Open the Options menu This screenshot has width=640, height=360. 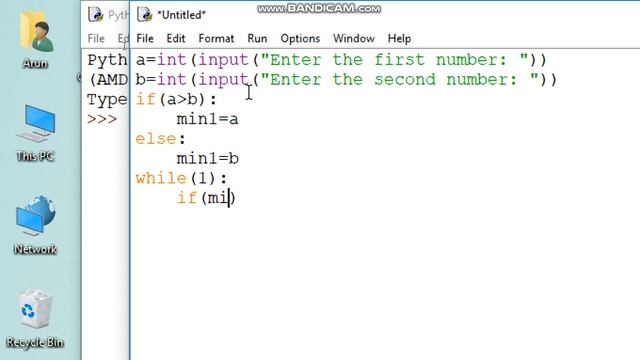click(300, 38)
